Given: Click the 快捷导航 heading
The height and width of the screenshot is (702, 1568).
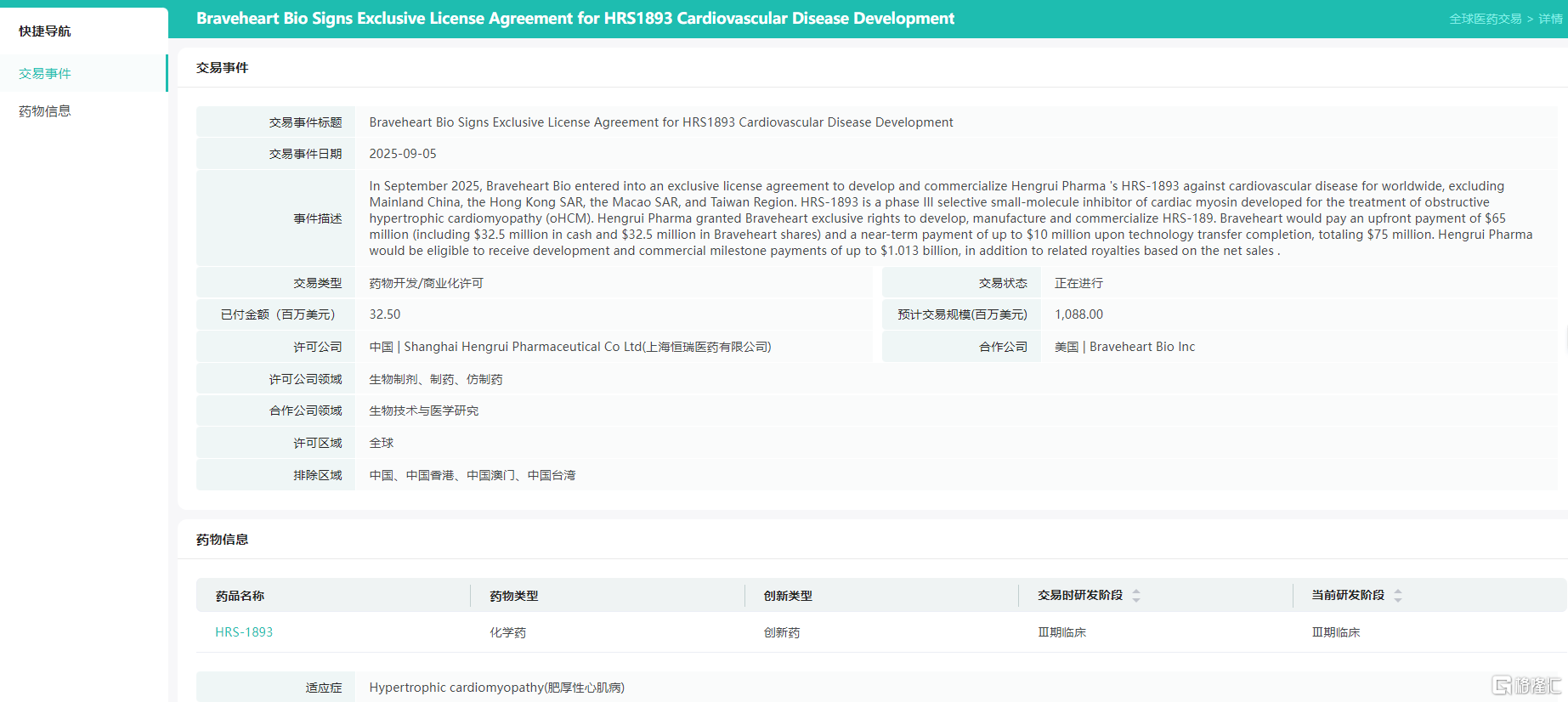Looking at the screenshot, I should (x=45, y=31).
